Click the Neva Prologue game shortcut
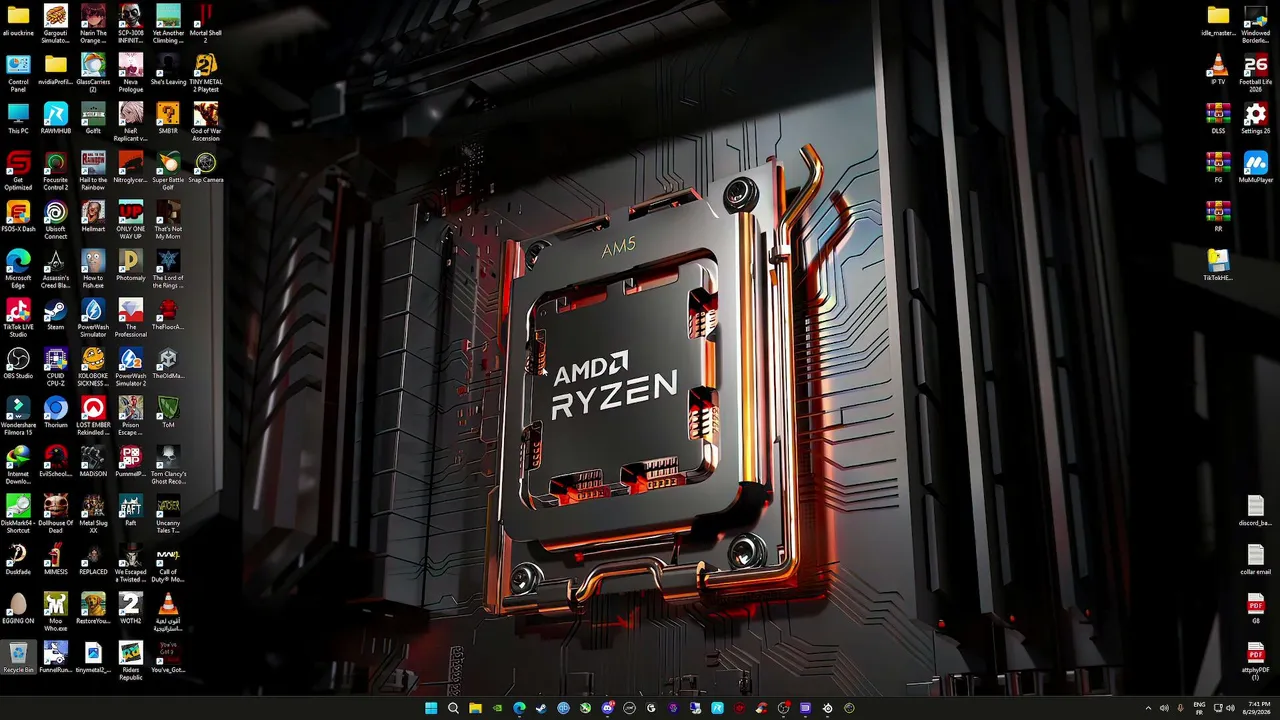 131,72
